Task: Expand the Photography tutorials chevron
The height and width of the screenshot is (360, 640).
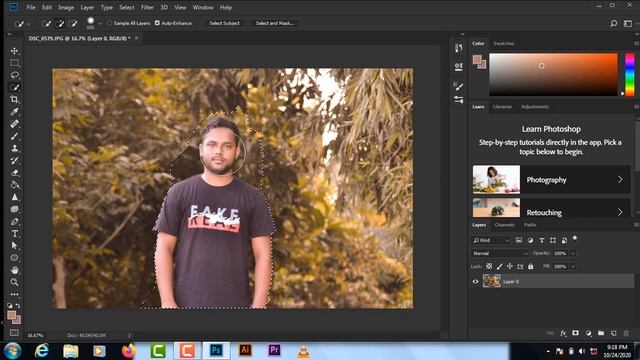Action: [620, 180]
